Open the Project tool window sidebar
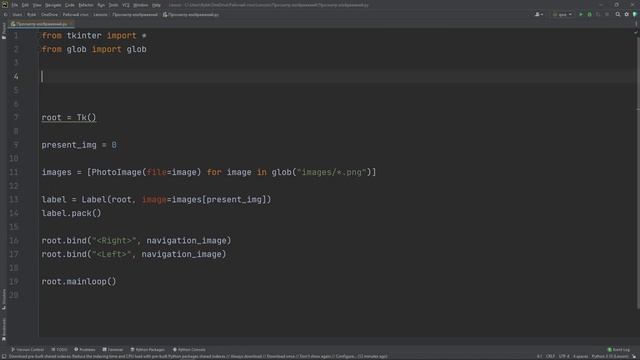The image size is (640, 360). tap(4, 31)
